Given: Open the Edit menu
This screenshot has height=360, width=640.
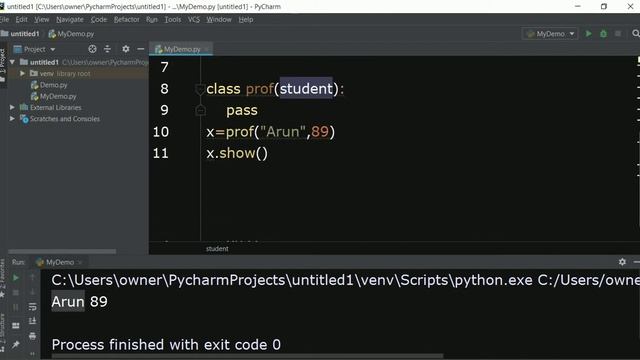Looking at the screenshot, I should 21,20.
